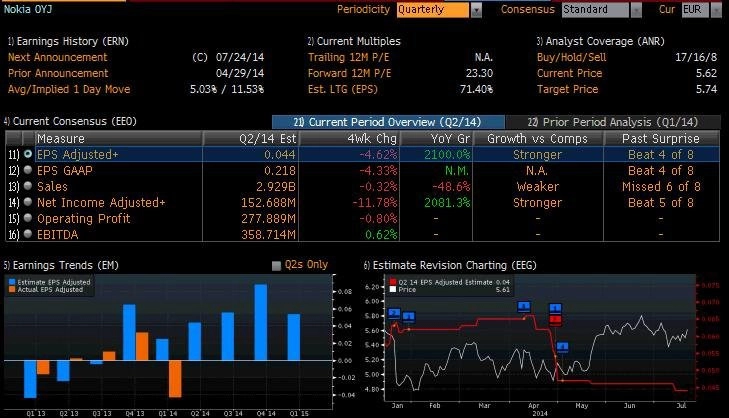Click the Buy/Hold/Sell value 17/16/8
The width and height of the screenshot is (729, 418).
[x=696, y=57]
